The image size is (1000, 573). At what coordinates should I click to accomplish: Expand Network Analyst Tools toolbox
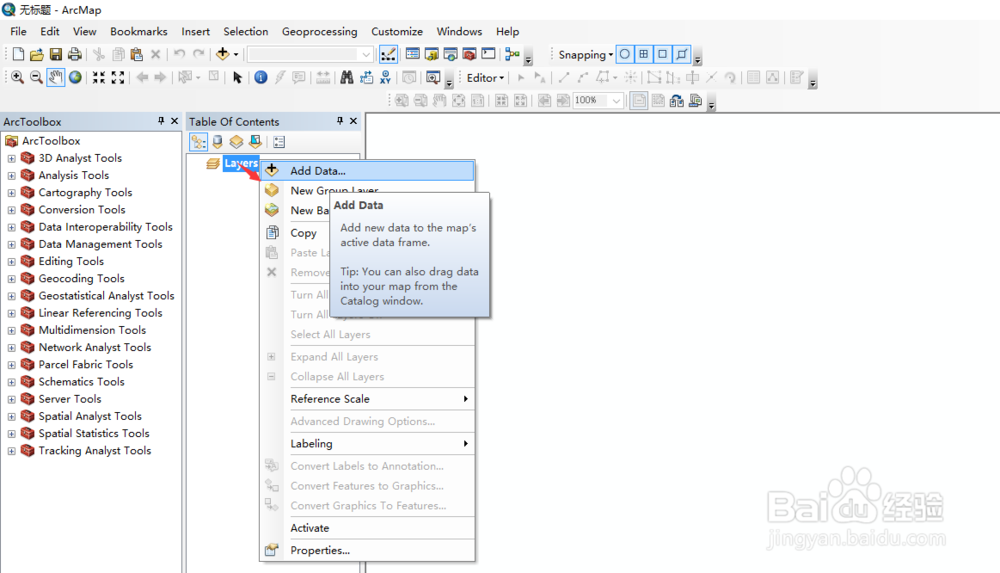11,347
